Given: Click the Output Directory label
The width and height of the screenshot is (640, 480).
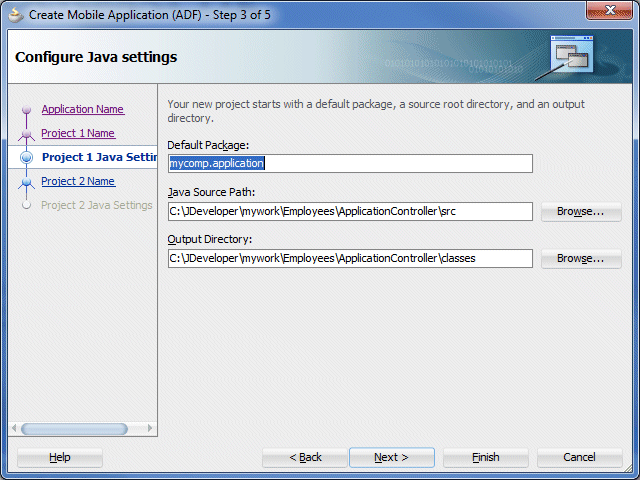Looking at the screenshot, I should [209, 239].
